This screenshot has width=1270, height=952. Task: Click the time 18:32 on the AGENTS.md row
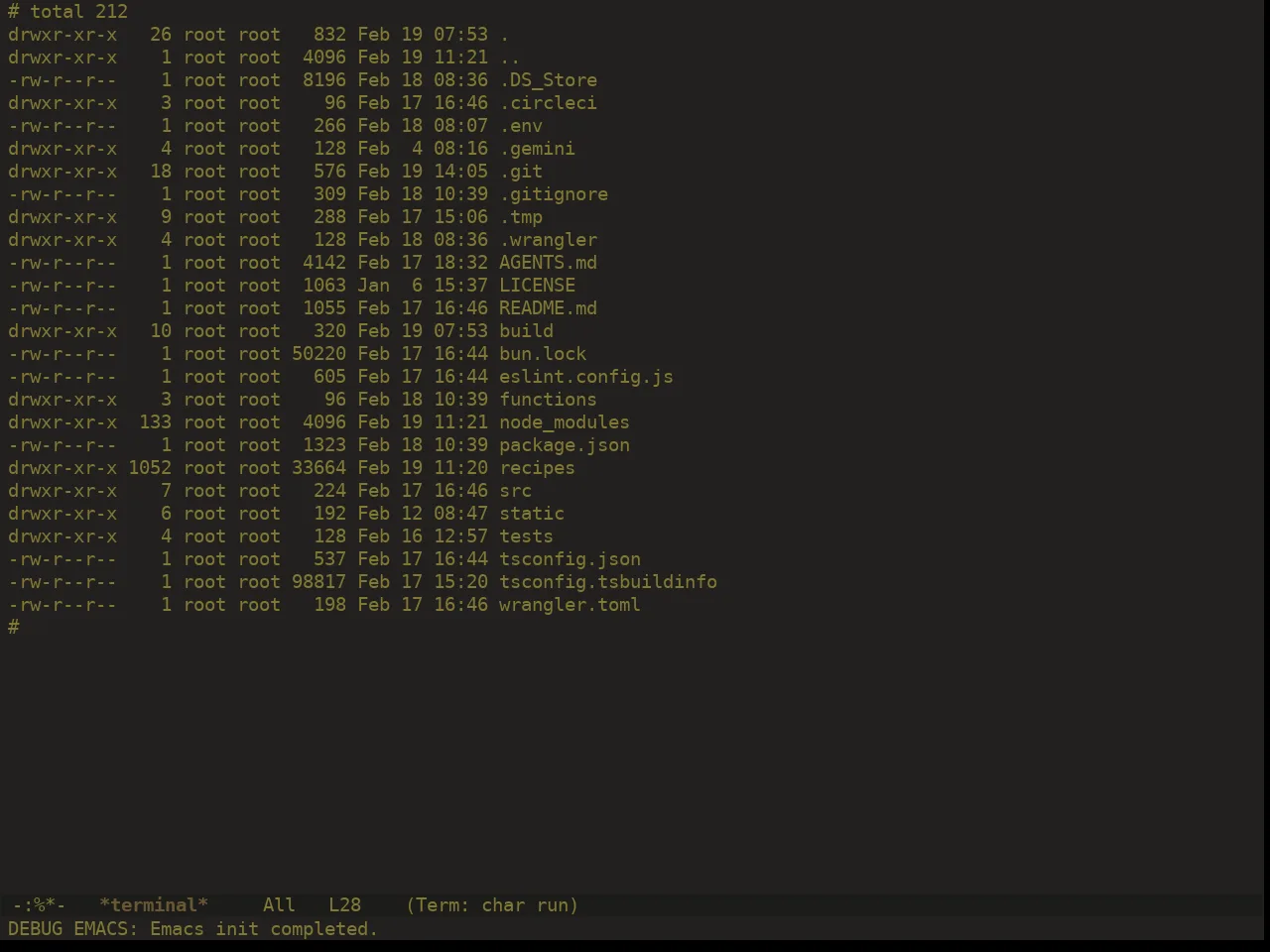[460, 263]
